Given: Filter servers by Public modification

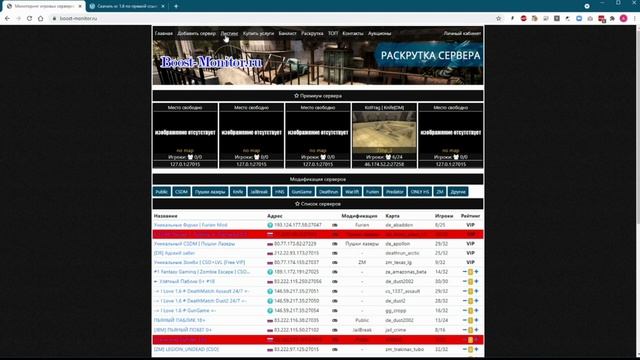Looking at the screenshot, I should click(x=162, y=192).
